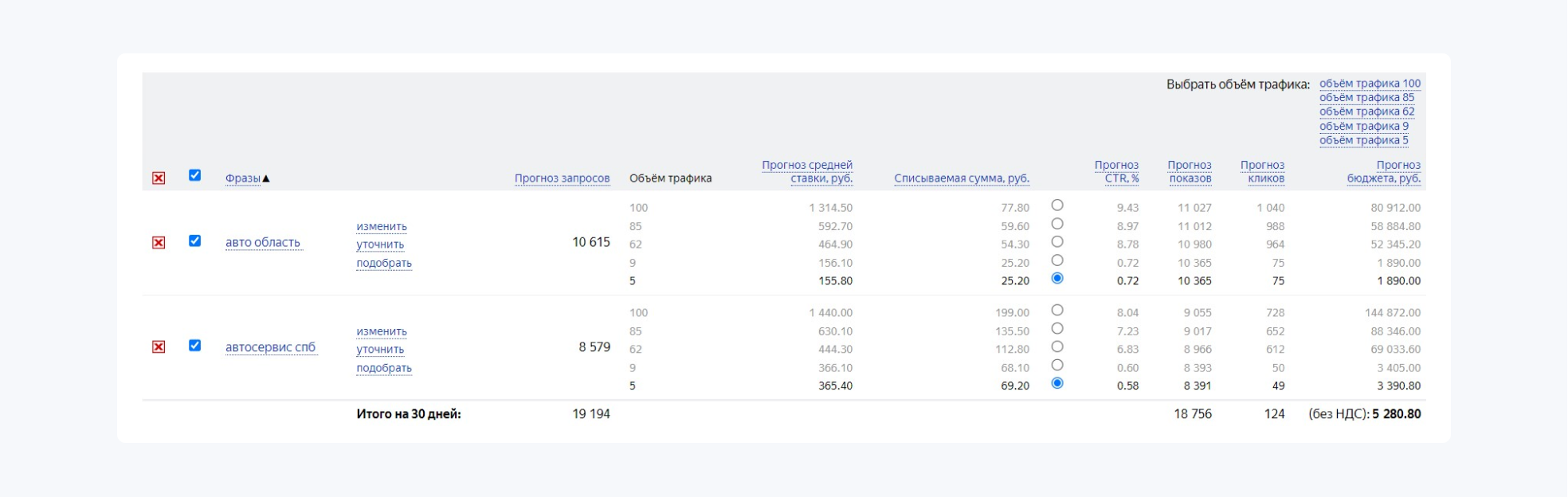Sort by «Прогноз кликов» column header

1263,171
